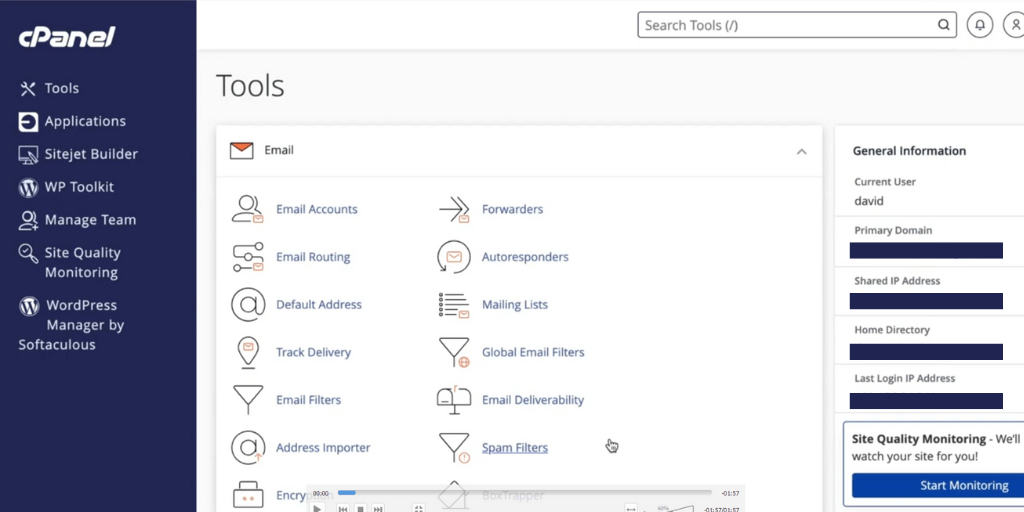
Task: Open Tools in the sidebar
Action: tap(61, 88)
